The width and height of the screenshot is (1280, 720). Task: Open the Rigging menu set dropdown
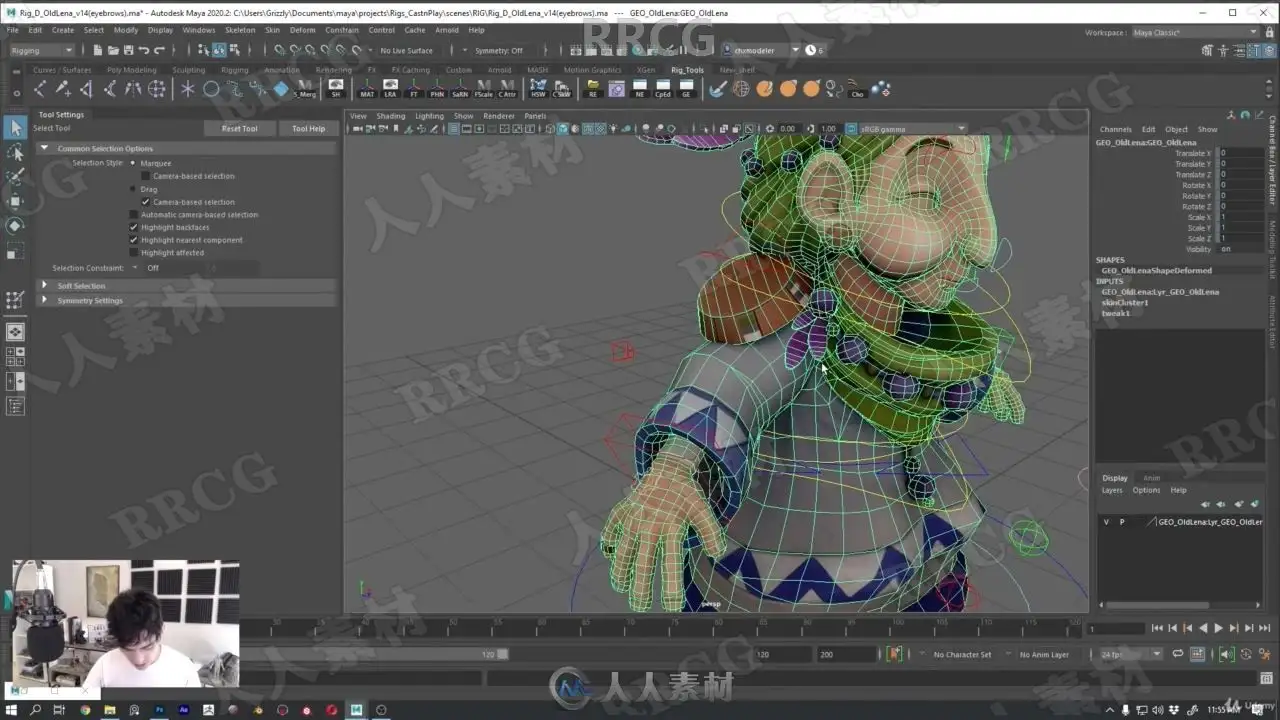click(x=40, y=50)
